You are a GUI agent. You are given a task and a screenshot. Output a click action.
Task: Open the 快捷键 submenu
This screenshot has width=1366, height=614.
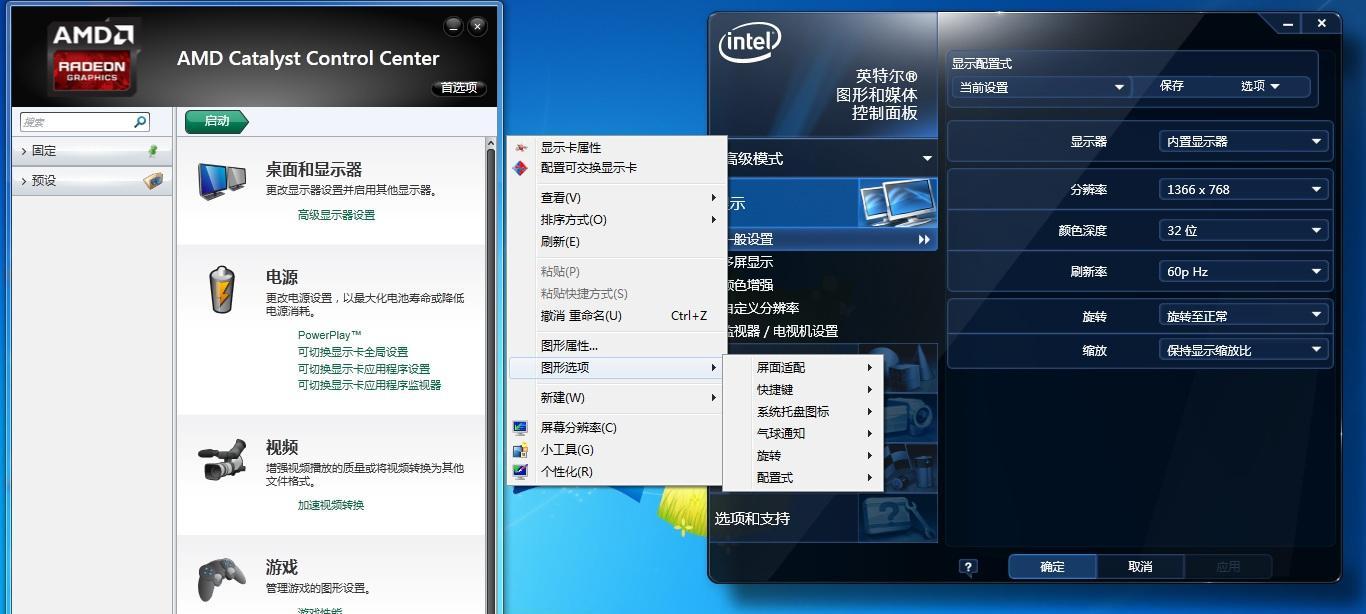click(x=803, y=390)
